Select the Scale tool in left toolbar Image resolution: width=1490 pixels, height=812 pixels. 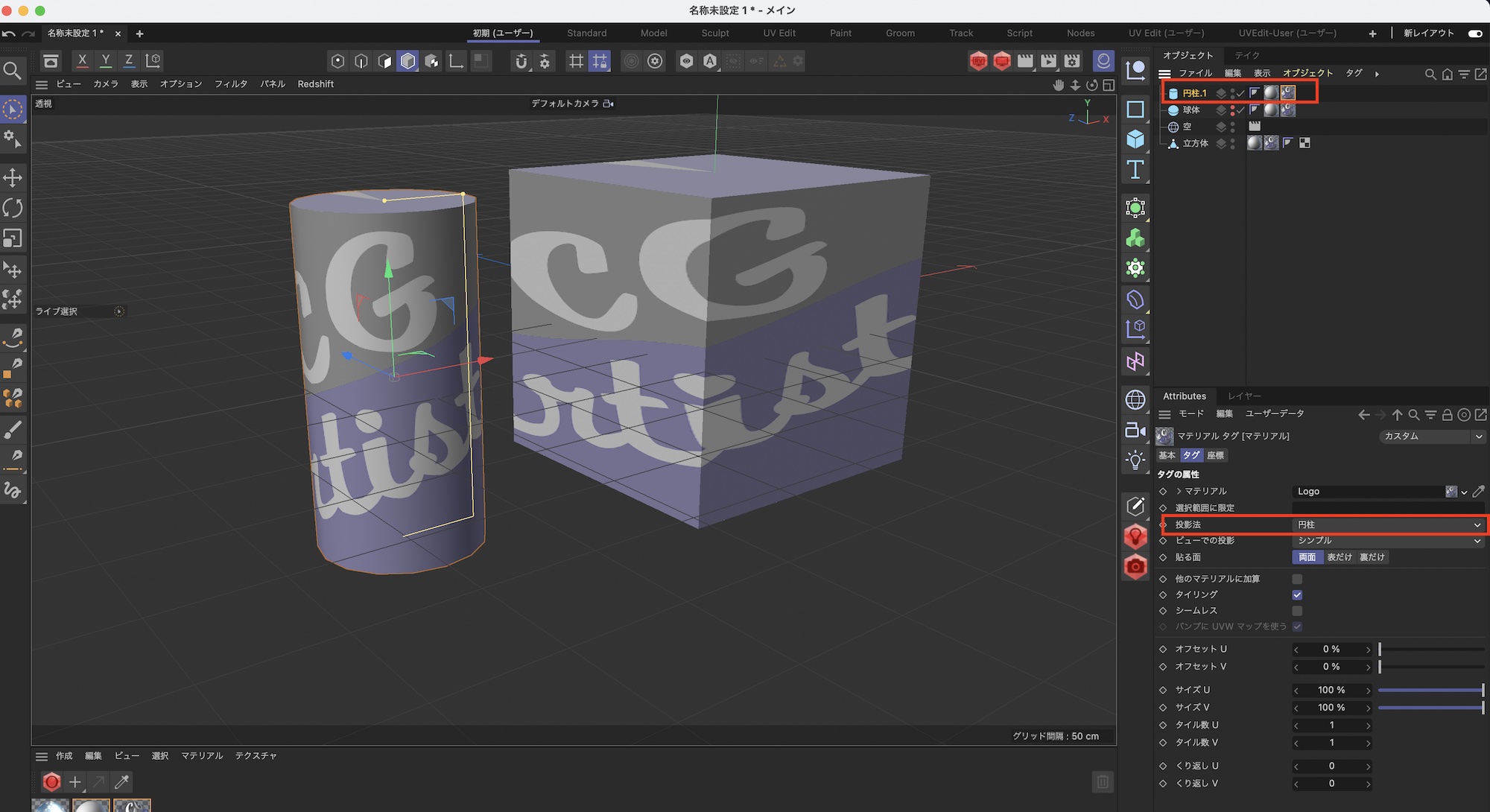pos(13,238)
